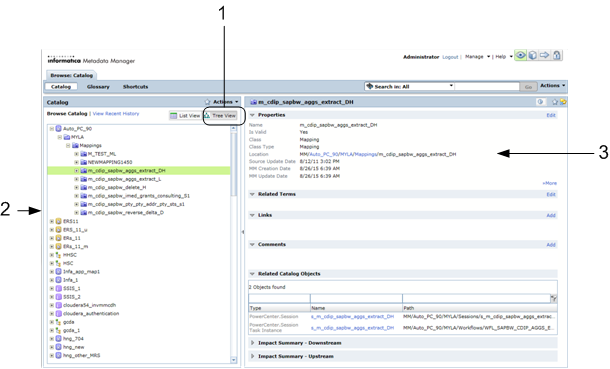
Task: Click the SSIS_1 resource icon
Action: pos(59,289)
